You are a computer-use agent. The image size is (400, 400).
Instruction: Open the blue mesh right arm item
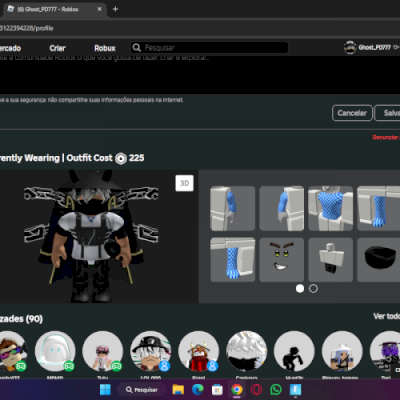click(282, 208)
